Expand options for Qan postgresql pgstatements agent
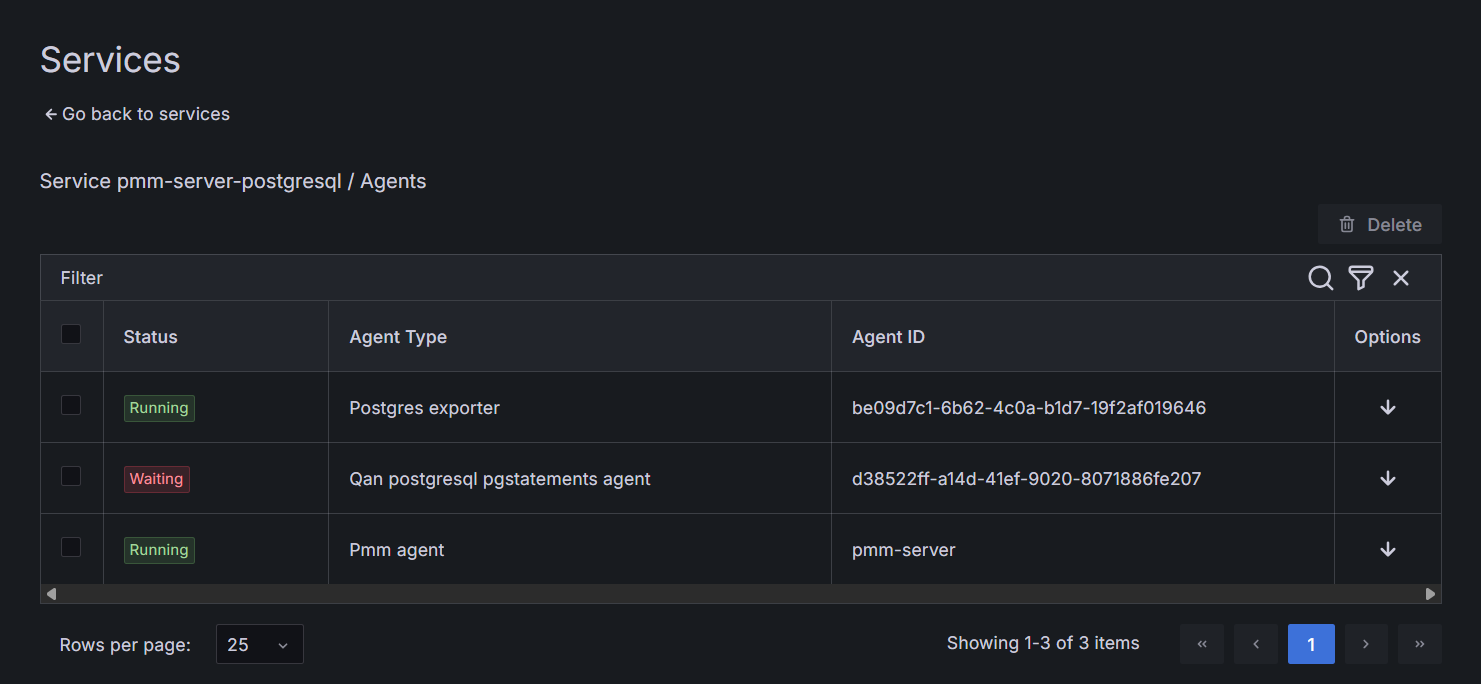1481x684 pixels. point(1388,478)
